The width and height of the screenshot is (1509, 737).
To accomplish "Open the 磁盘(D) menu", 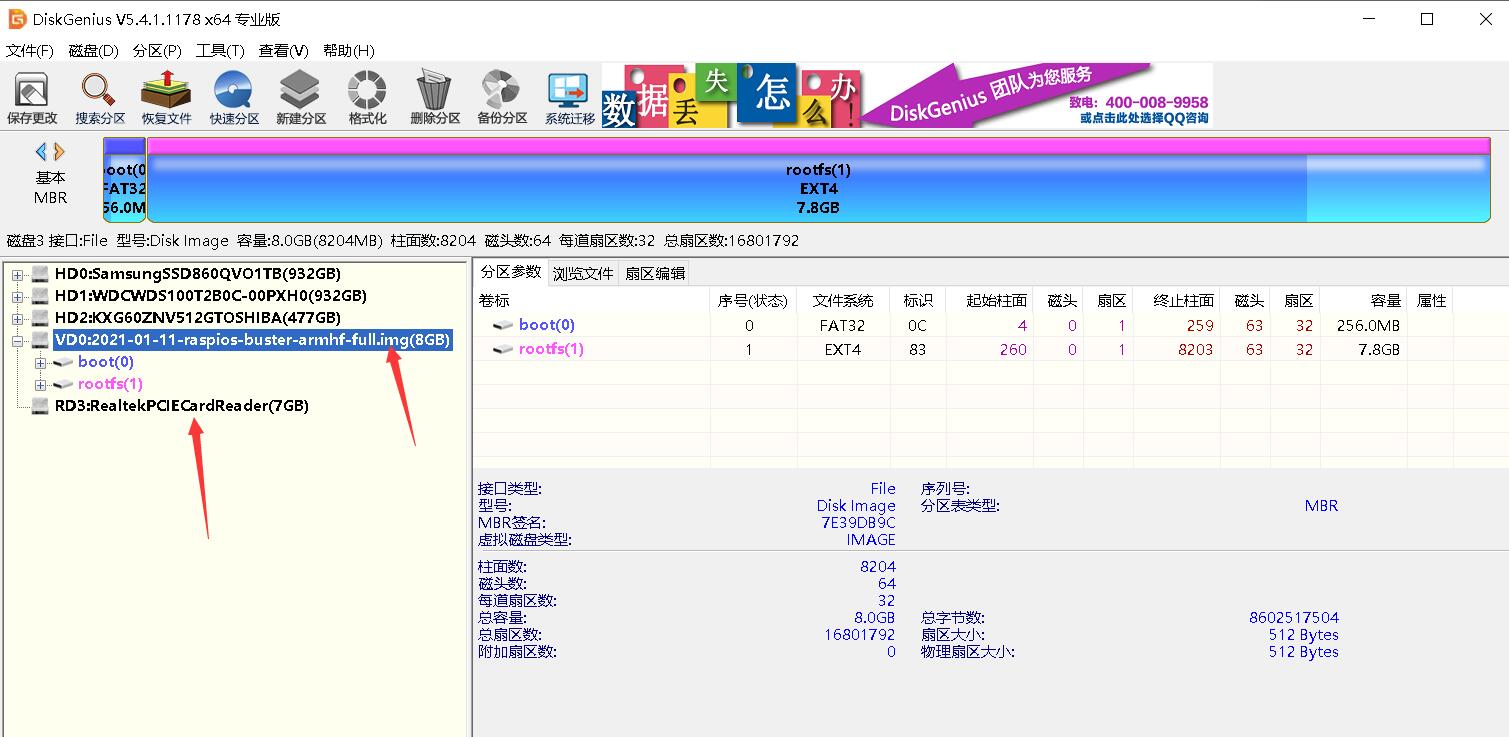I will coord(93,50).
